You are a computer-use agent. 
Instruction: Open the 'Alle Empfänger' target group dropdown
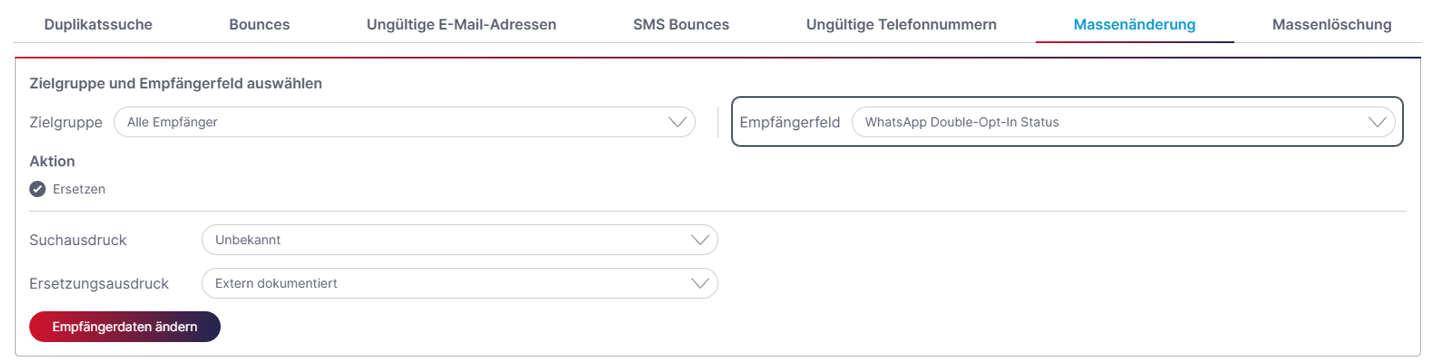pos(405,122)
